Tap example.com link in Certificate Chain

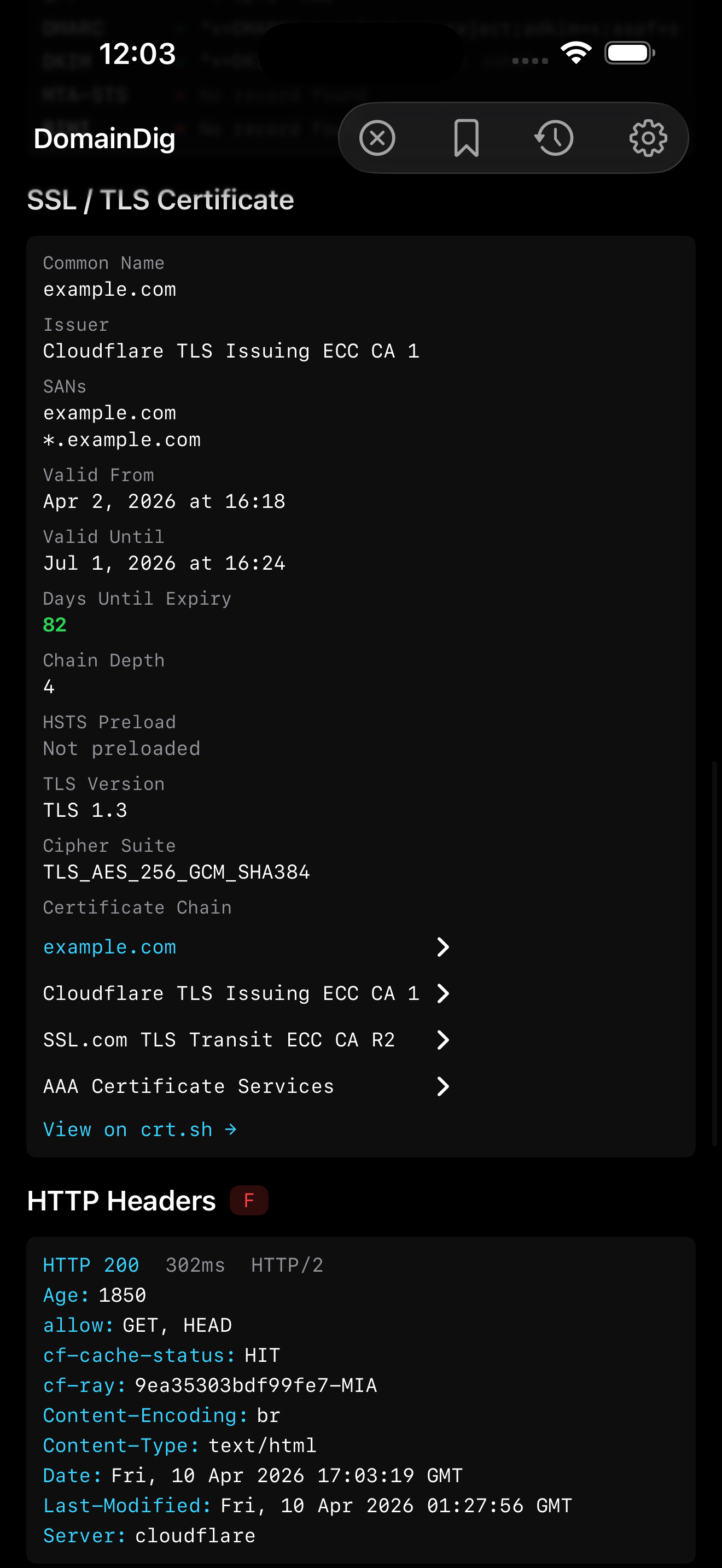pos(109,947)
